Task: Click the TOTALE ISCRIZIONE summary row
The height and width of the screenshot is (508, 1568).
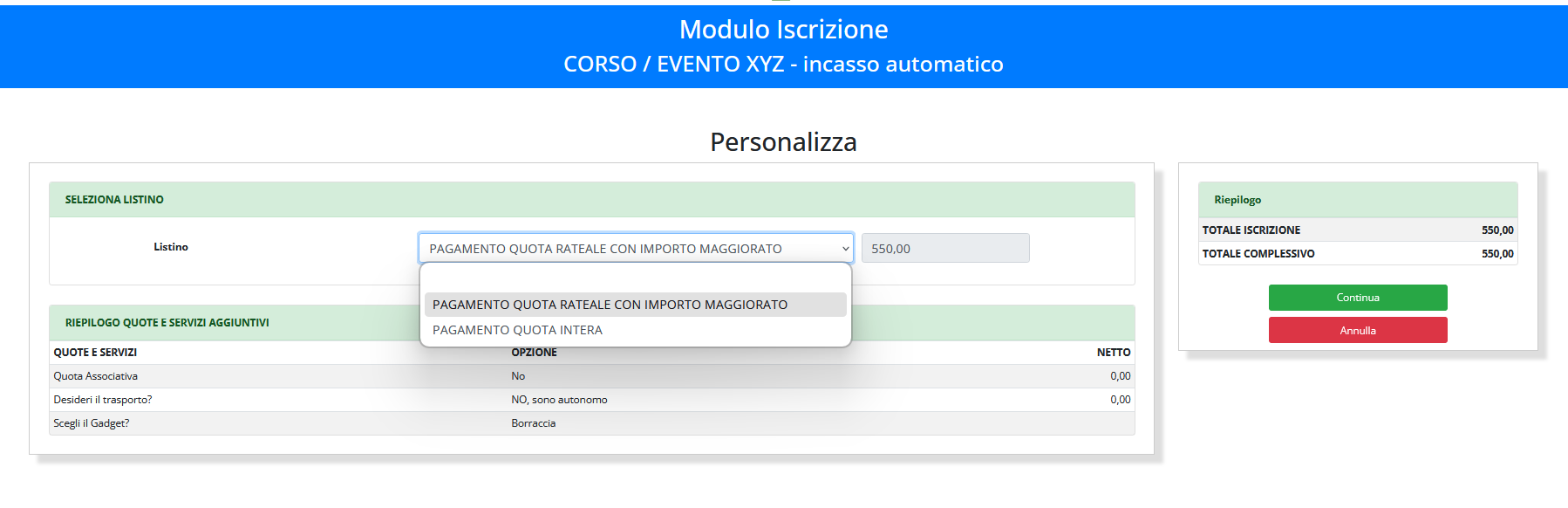Action: [x=1251, y=230]
